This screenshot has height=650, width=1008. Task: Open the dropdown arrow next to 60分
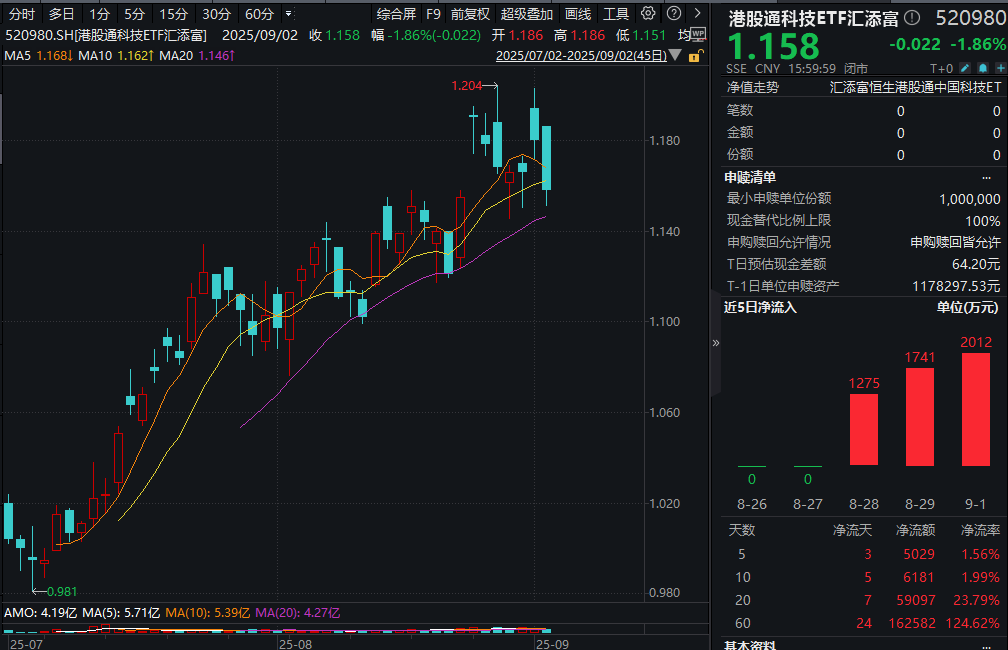pos(290,13)
